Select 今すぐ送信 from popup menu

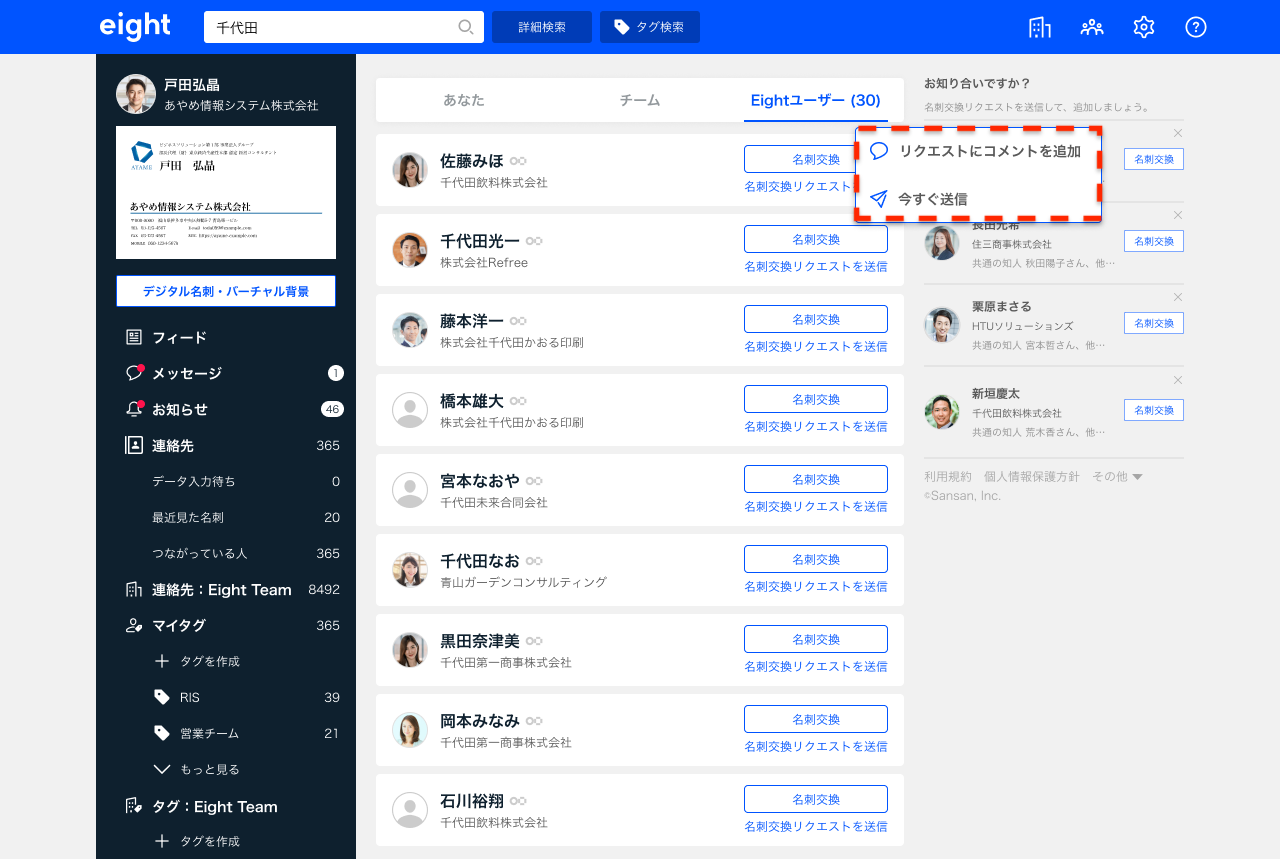tap(932, 199)
